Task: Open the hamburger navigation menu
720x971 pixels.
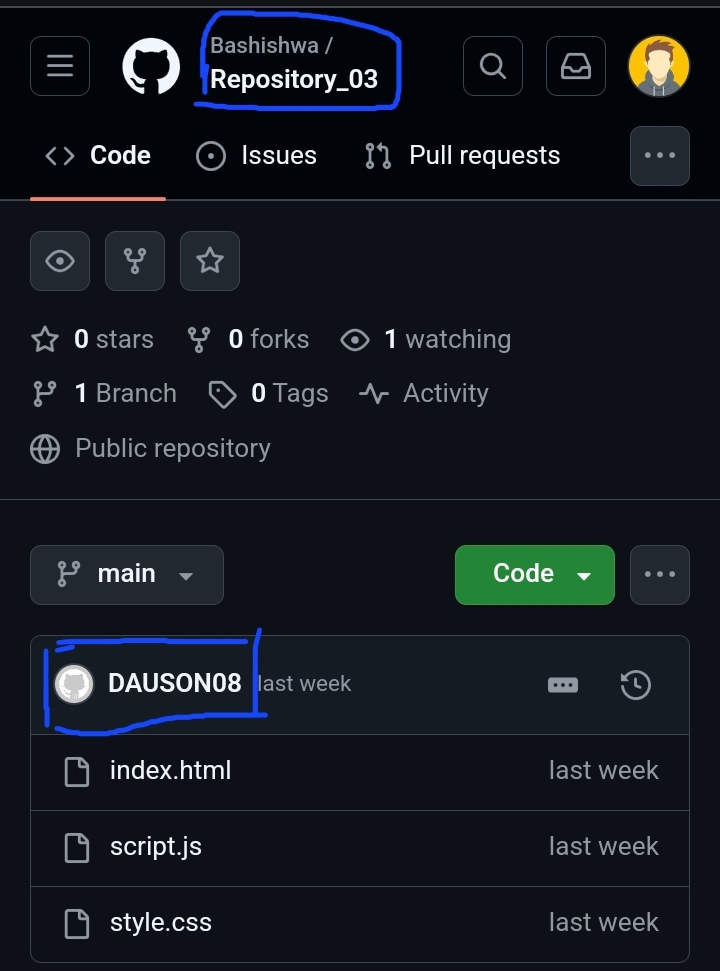Action: [60, 66]
